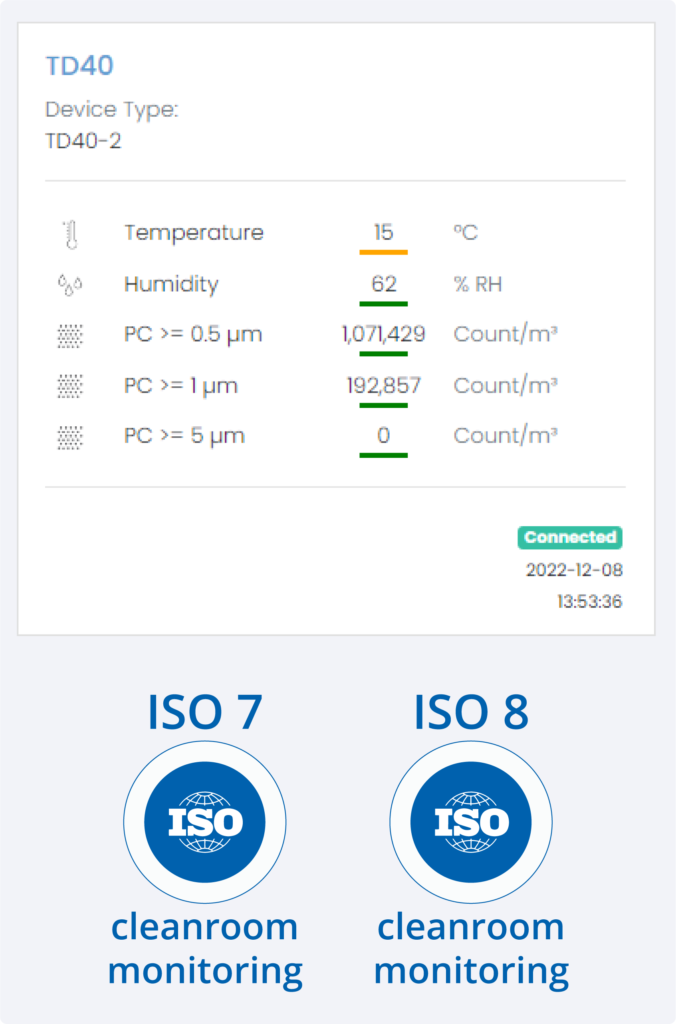The height and width of the screenshot is (1024, 676).
Task: Click cleanroom monitoring text under ISO 7
Action: (205, 949)
